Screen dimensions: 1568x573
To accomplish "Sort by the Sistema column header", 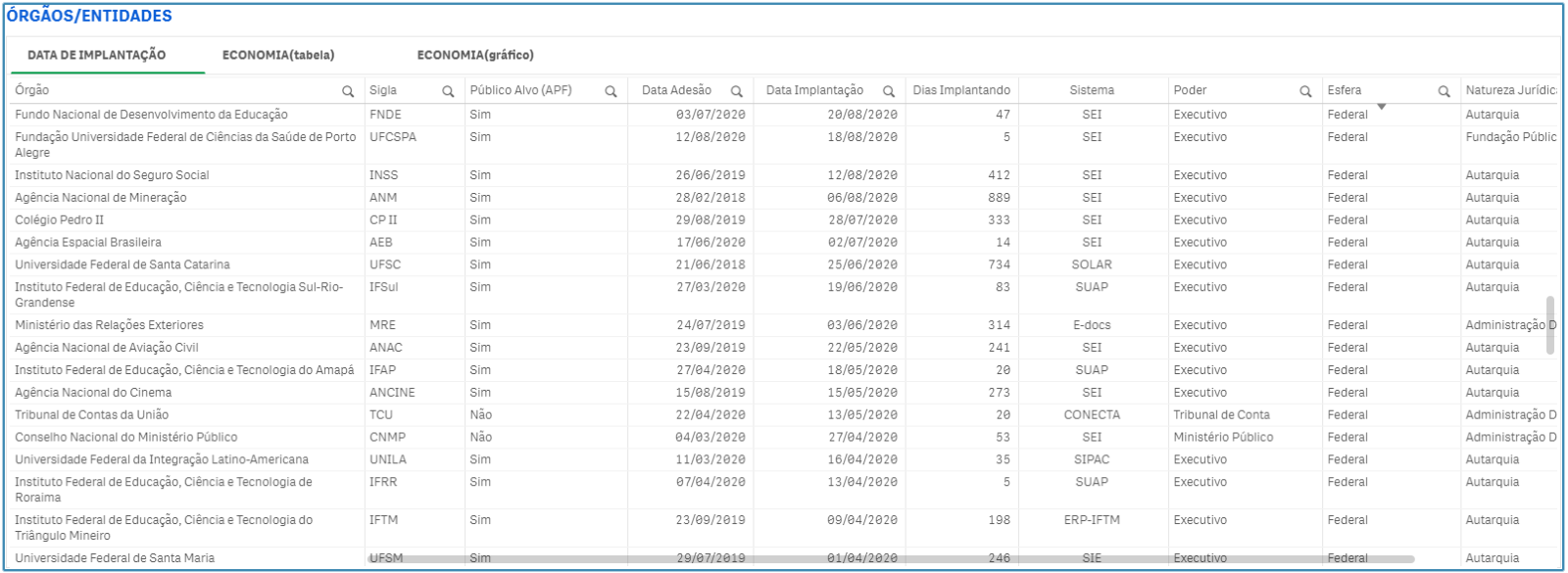I will pyautogui.click(x=1092, y=90).
